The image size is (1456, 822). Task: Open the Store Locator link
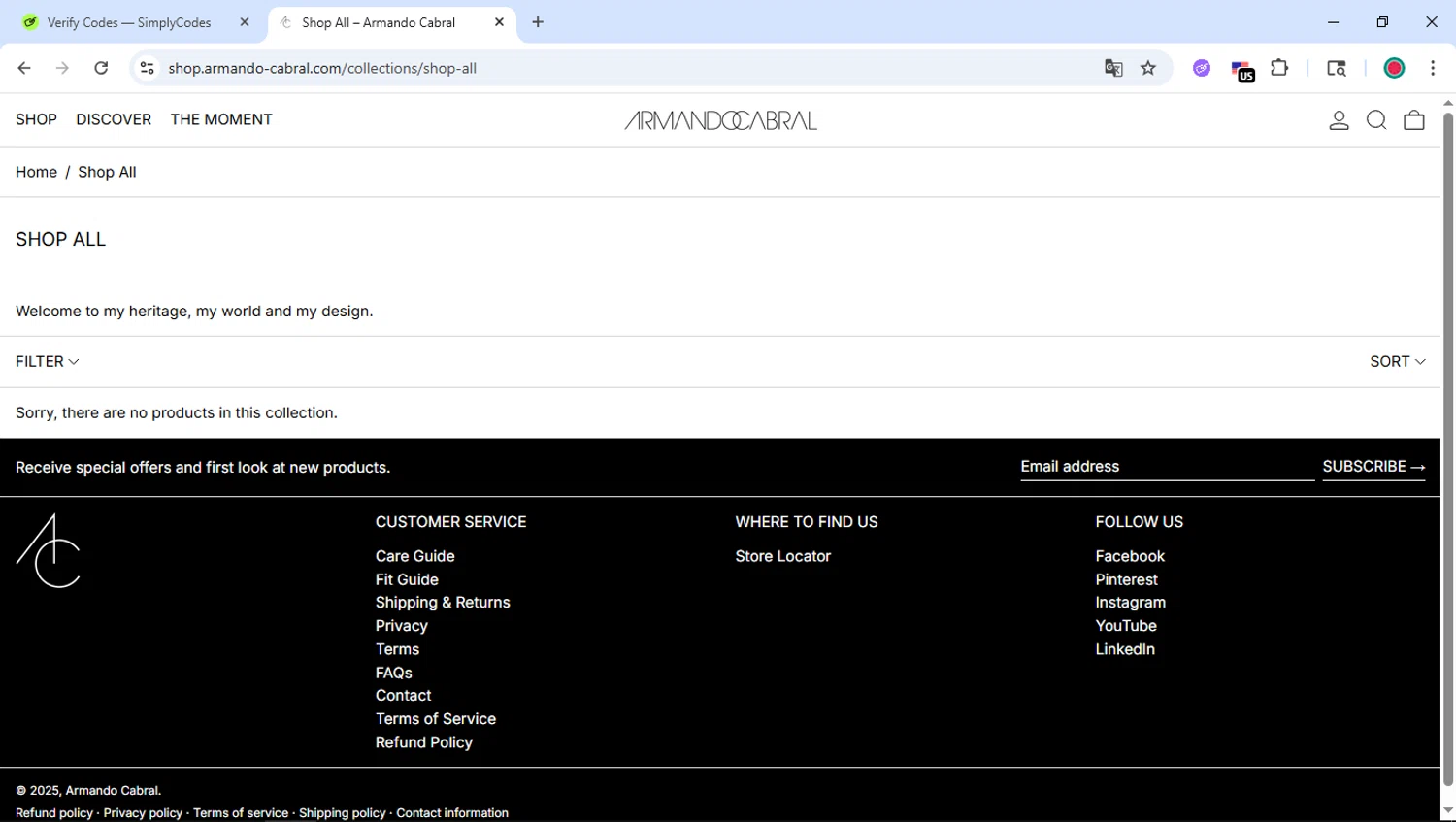point(782,556)
